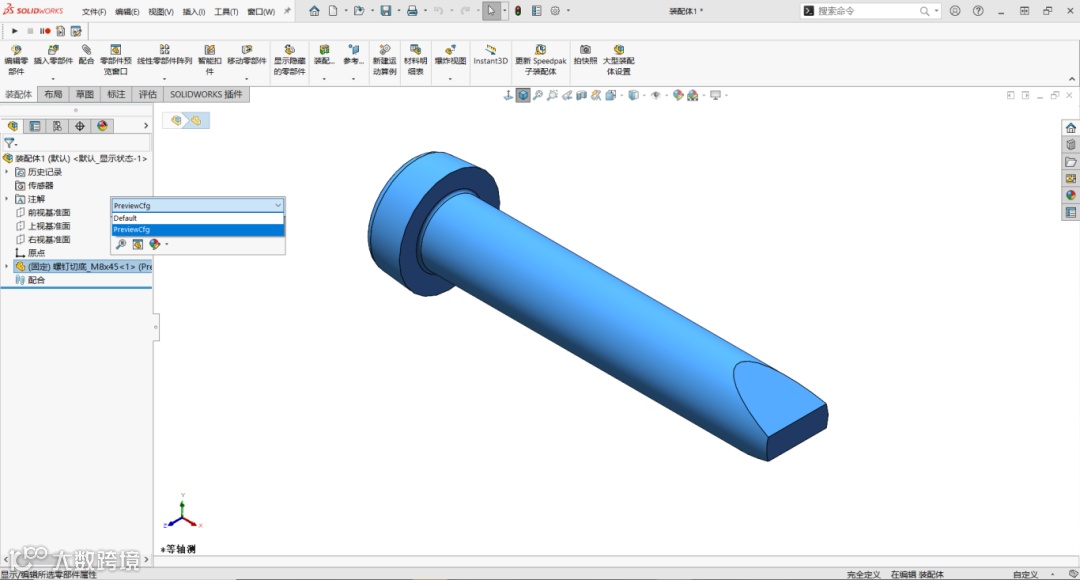Click the Exploded View (爆炸视图) icon
Screen dimensions: 1080x580
tap(450, 55)
